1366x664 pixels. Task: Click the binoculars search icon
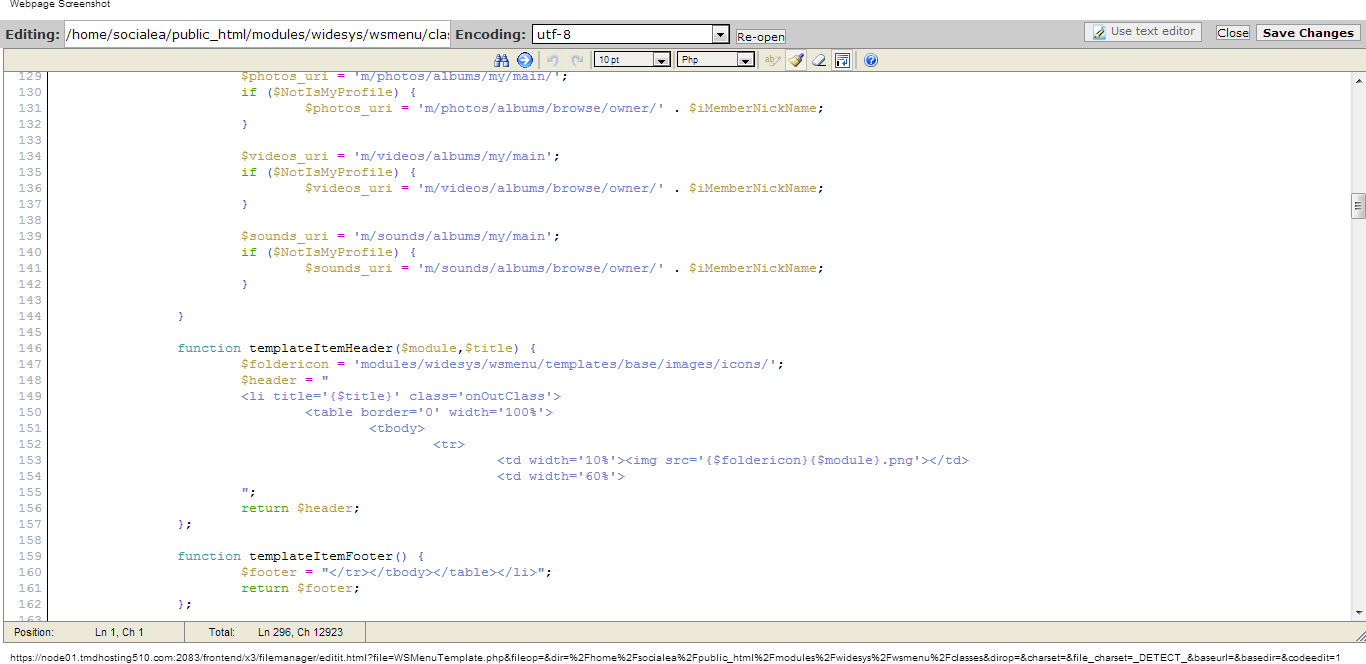click(x=502, y=60)
